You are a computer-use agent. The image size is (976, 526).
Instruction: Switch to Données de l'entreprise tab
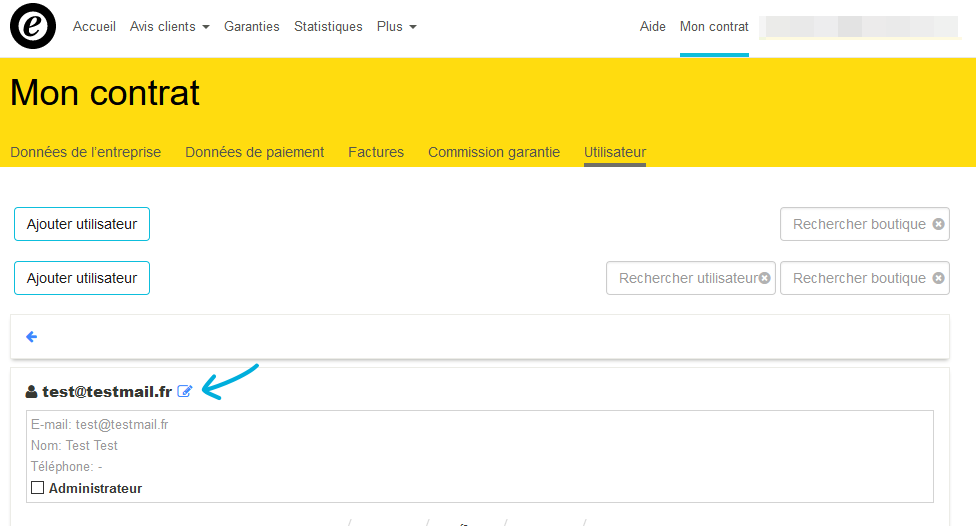[x=86, y=153]
